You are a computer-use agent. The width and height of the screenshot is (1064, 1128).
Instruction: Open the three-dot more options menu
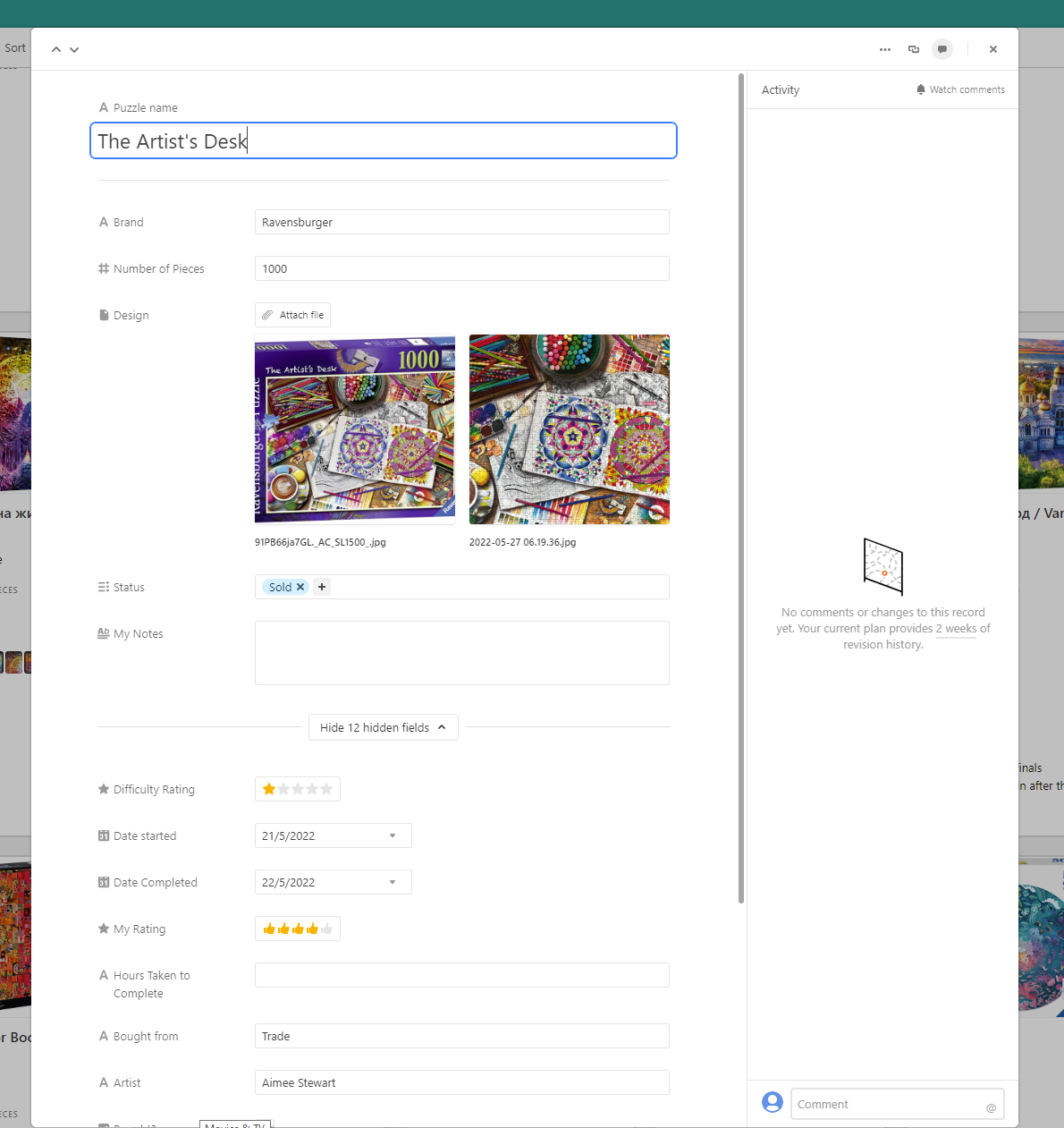pos(885,50)
